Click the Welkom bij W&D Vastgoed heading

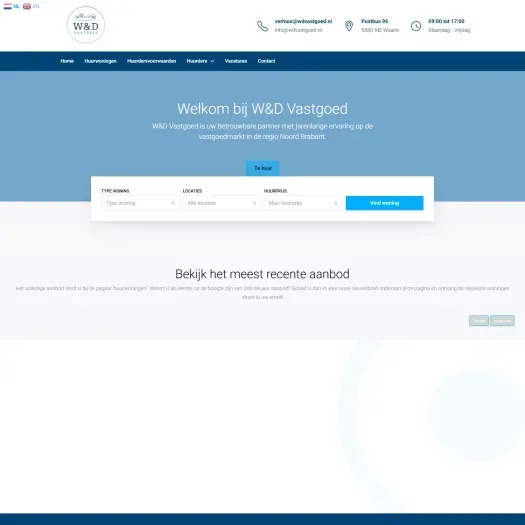click(262, 109)
